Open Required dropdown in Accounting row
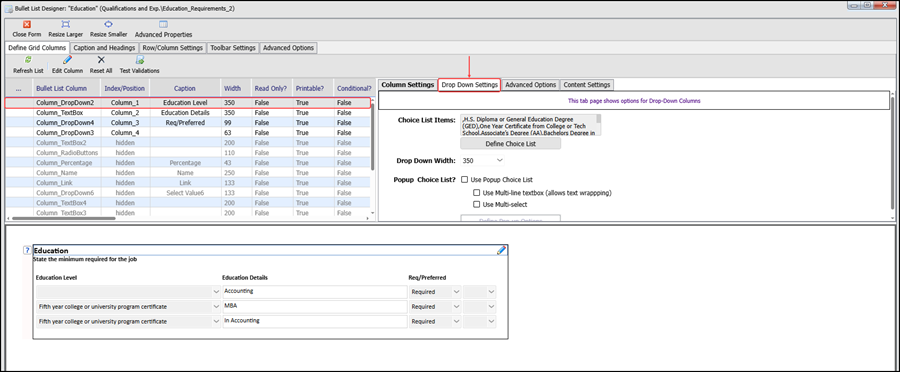The image size is (900, 372). point(456,292)
